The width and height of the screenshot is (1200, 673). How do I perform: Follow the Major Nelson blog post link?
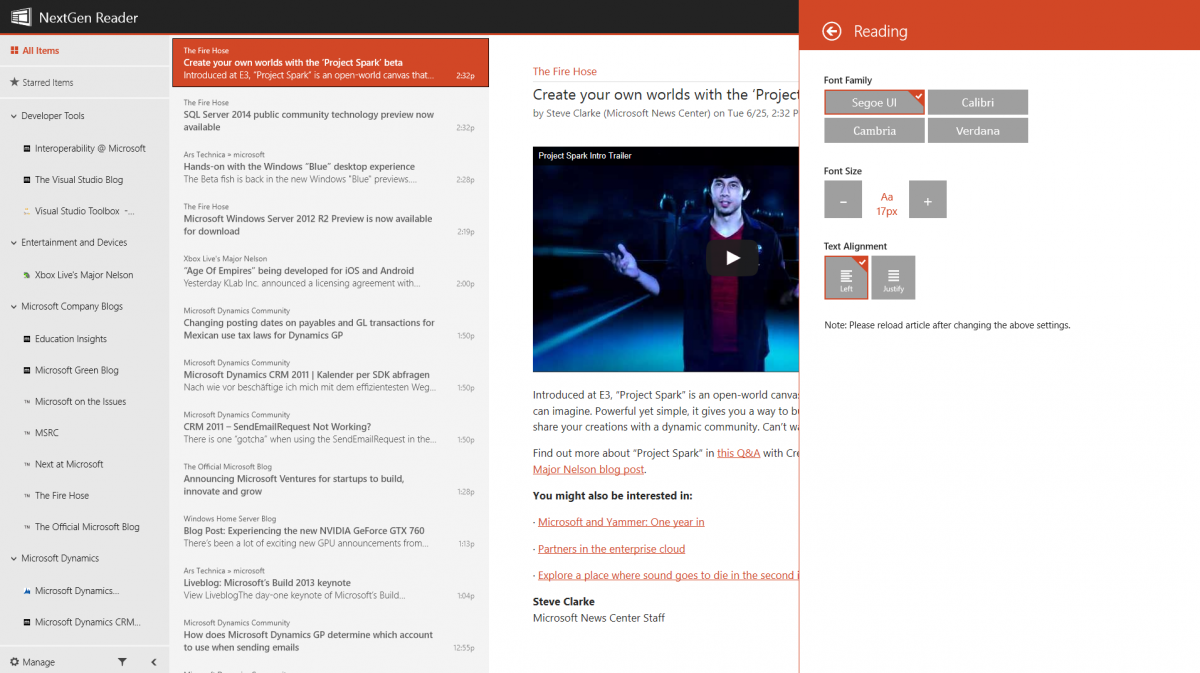(x=588, y=469)
